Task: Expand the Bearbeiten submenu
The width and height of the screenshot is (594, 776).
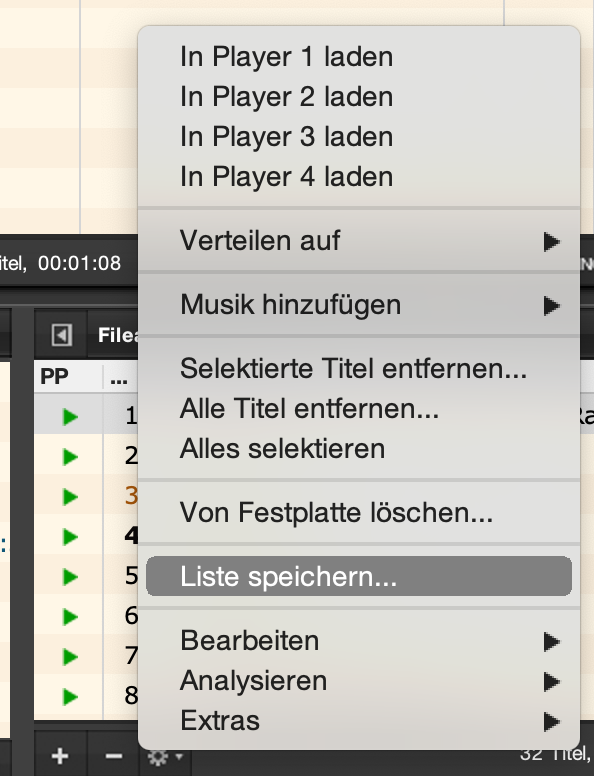Action: 359,641
